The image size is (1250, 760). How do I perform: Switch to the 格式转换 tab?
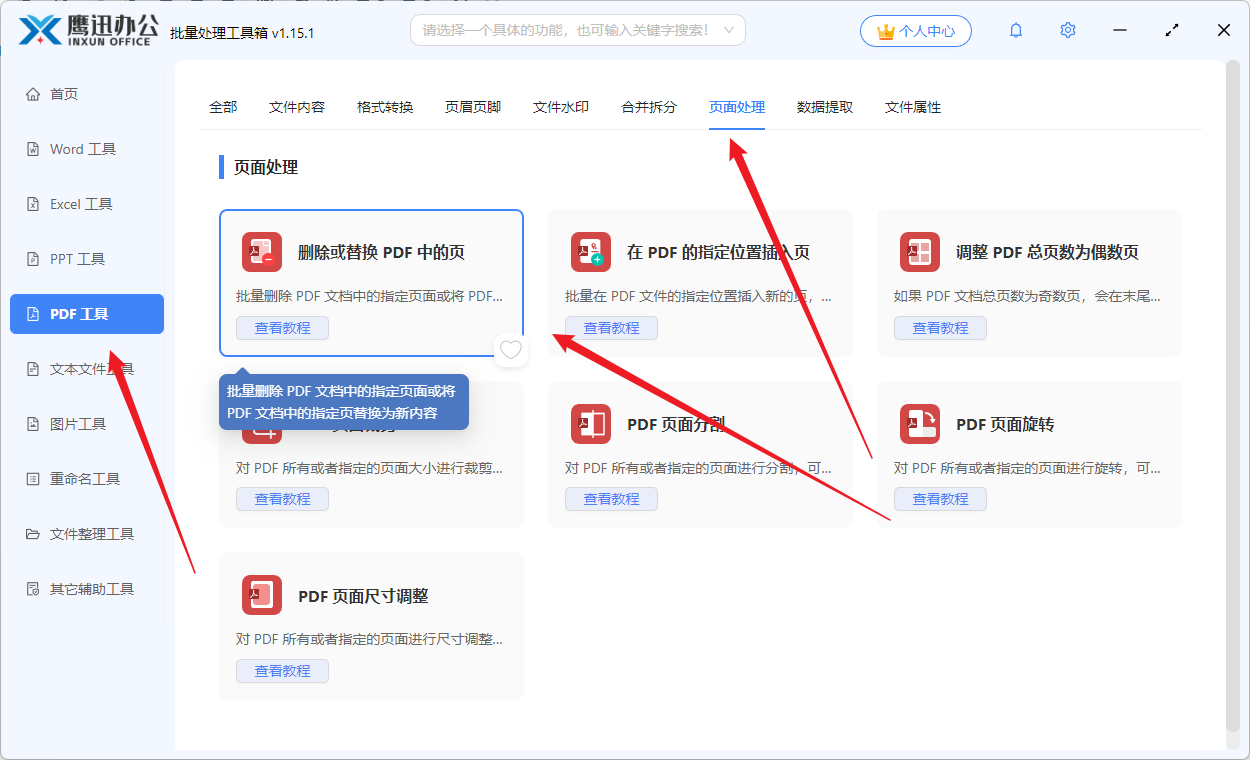coord(385,107)
